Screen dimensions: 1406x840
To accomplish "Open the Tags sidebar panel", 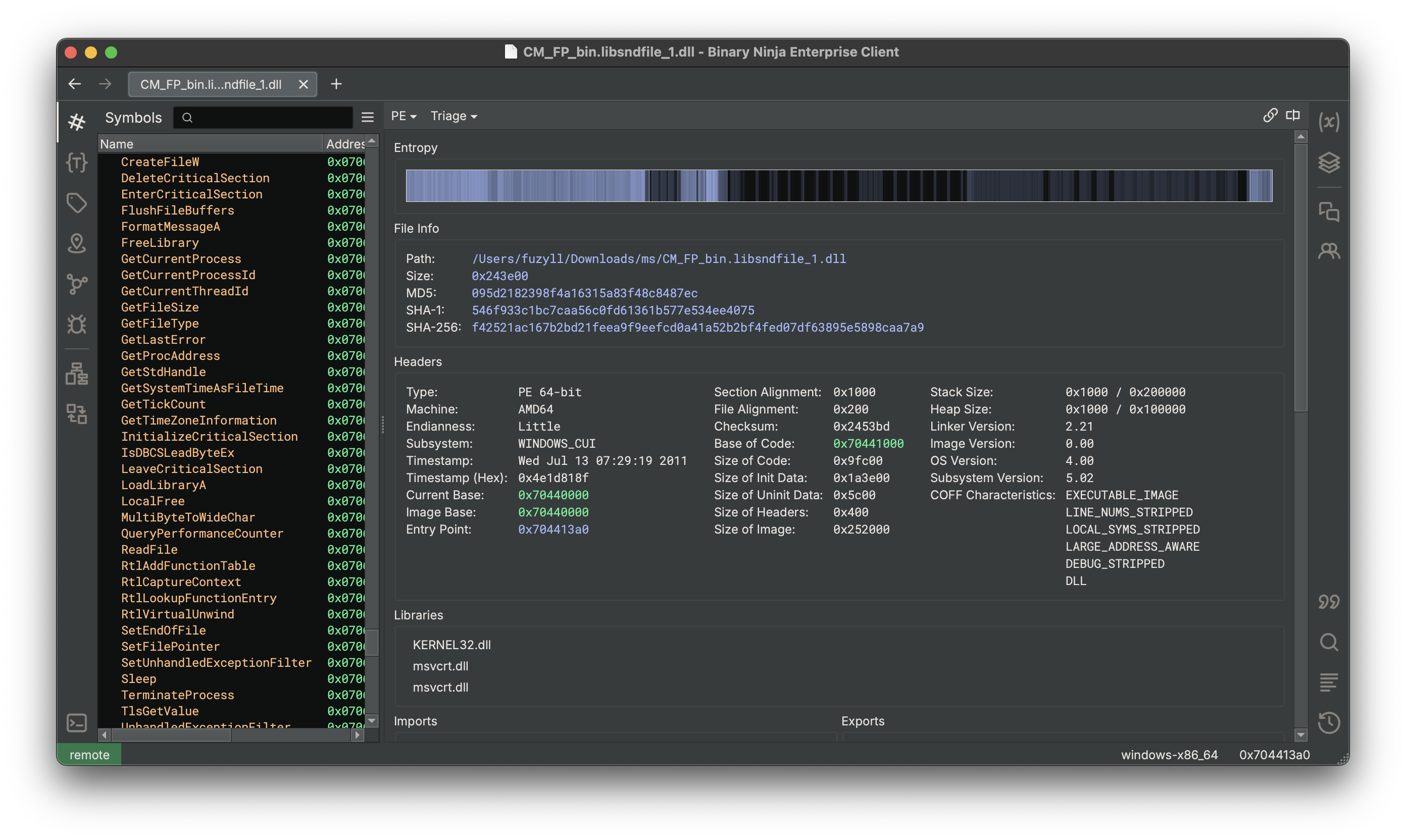I will (x=76, y=203).
